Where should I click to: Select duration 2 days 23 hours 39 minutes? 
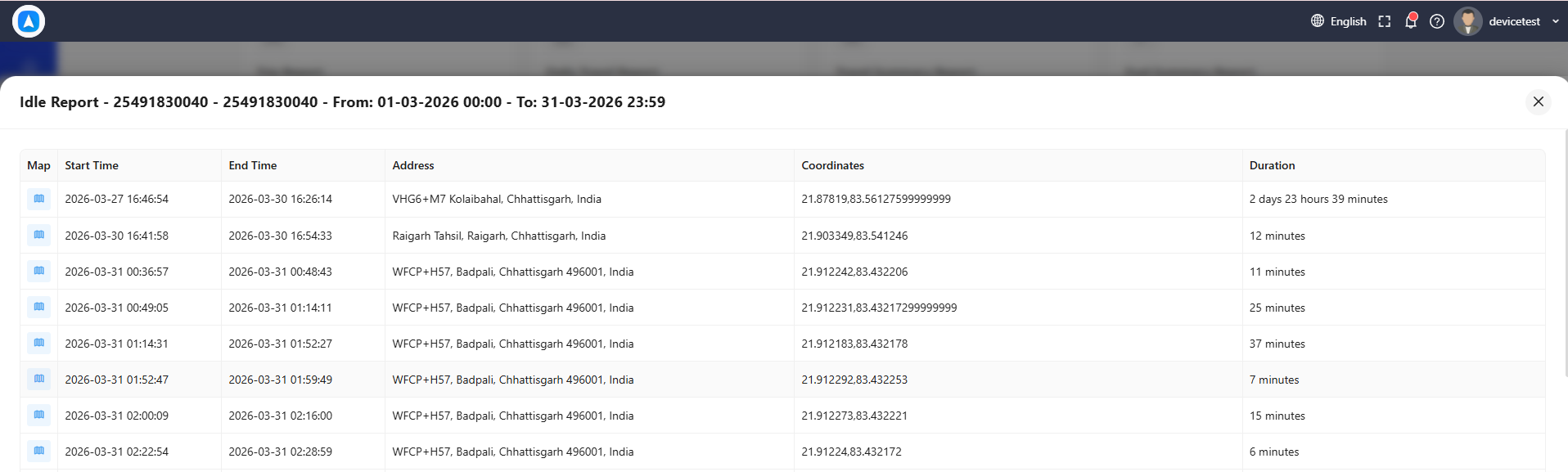click(x=1318, y=199)
